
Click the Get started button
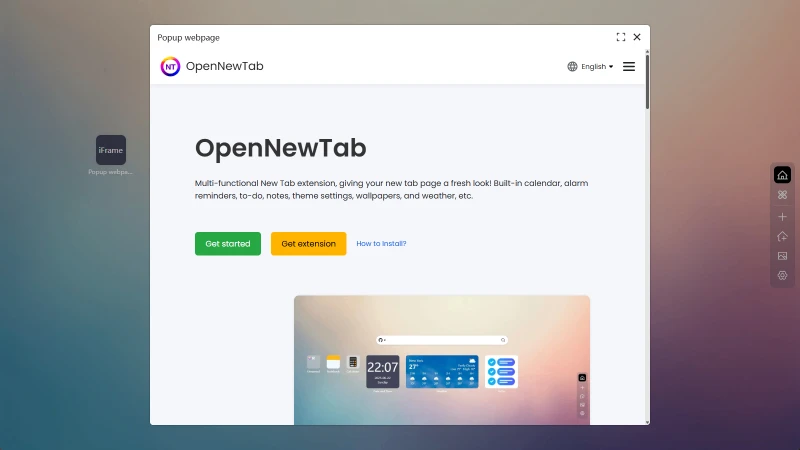tap(228, 244)
